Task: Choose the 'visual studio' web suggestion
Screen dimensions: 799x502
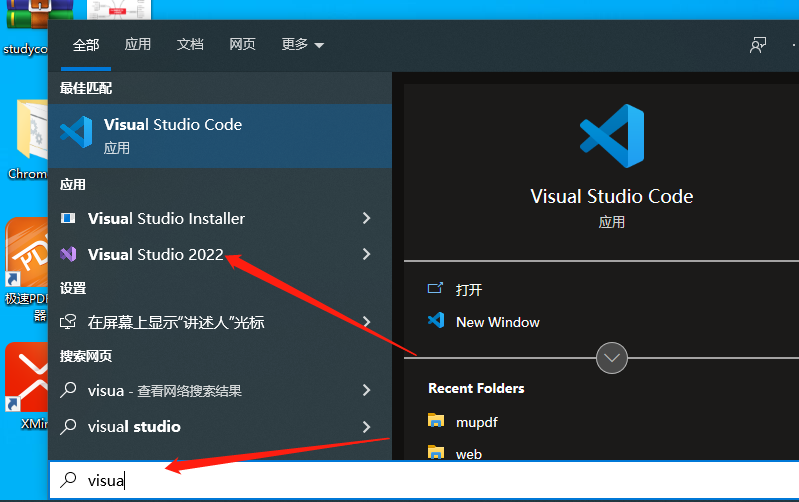Action: [220, 427]
